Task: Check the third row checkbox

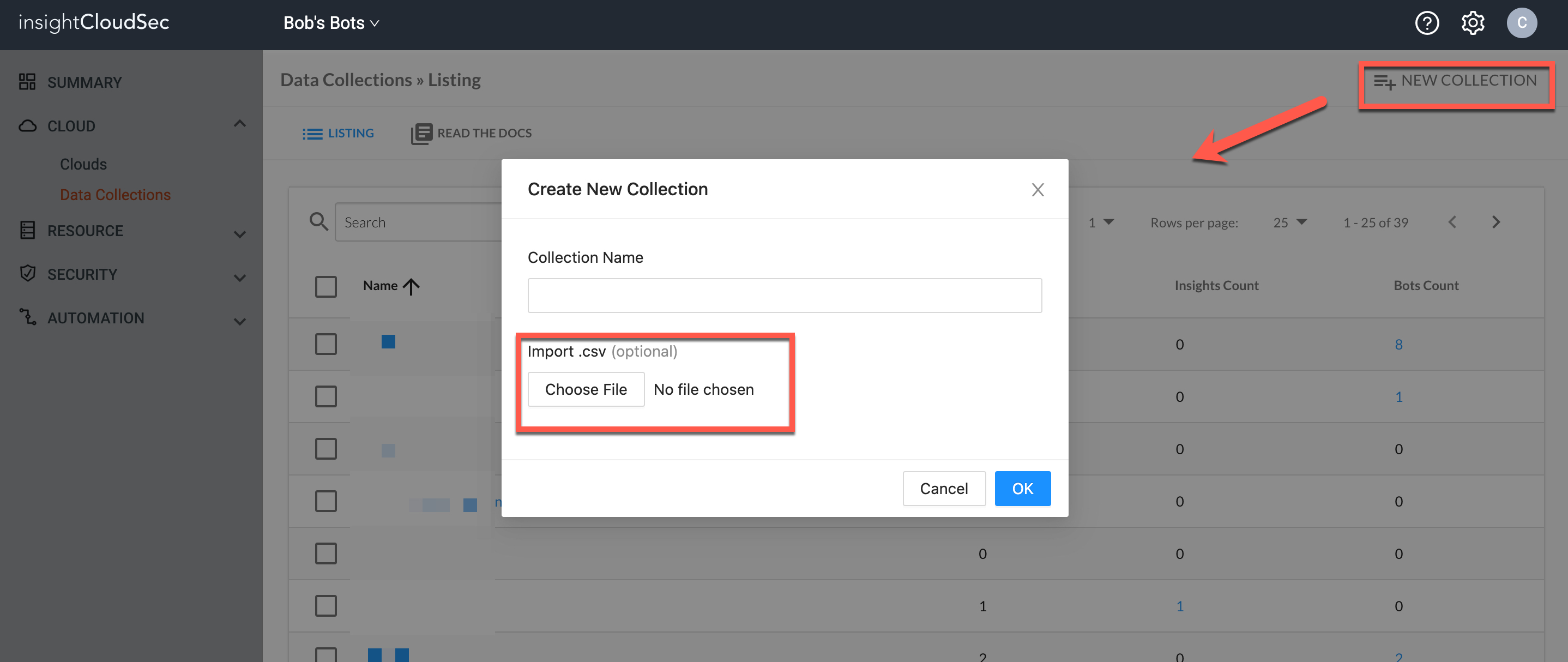Action: click(x=325, y=449)
